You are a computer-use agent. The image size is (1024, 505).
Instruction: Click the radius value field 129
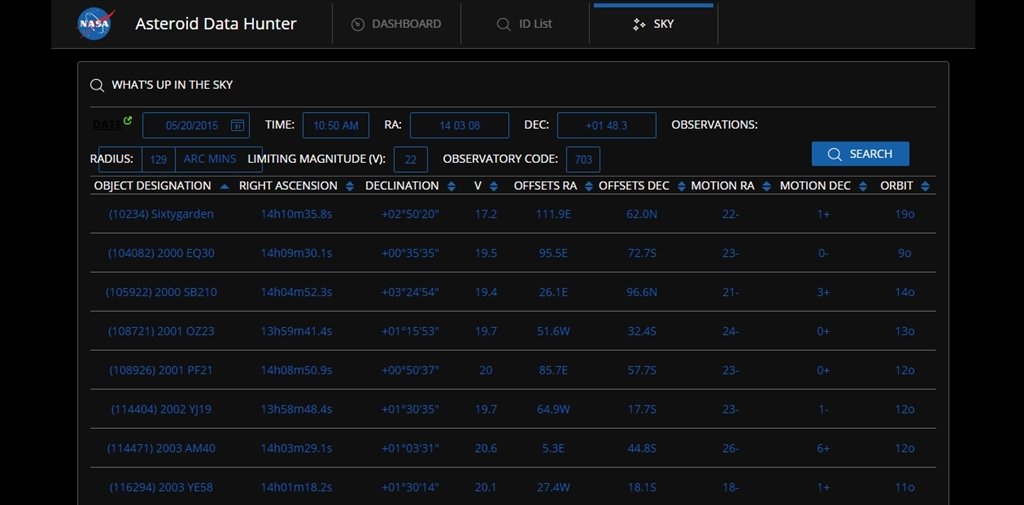pyautogui.click(x=159, y=159)
